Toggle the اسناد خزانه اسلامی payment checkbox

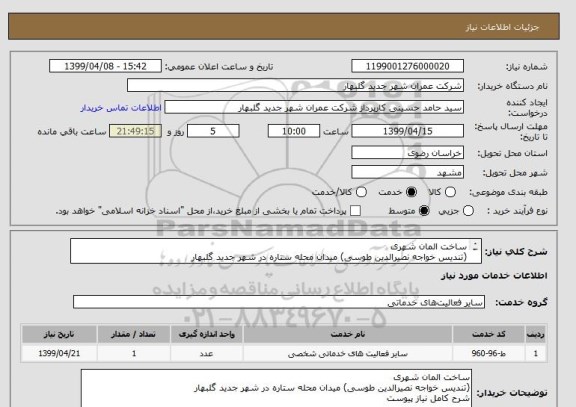coord(355,211)
